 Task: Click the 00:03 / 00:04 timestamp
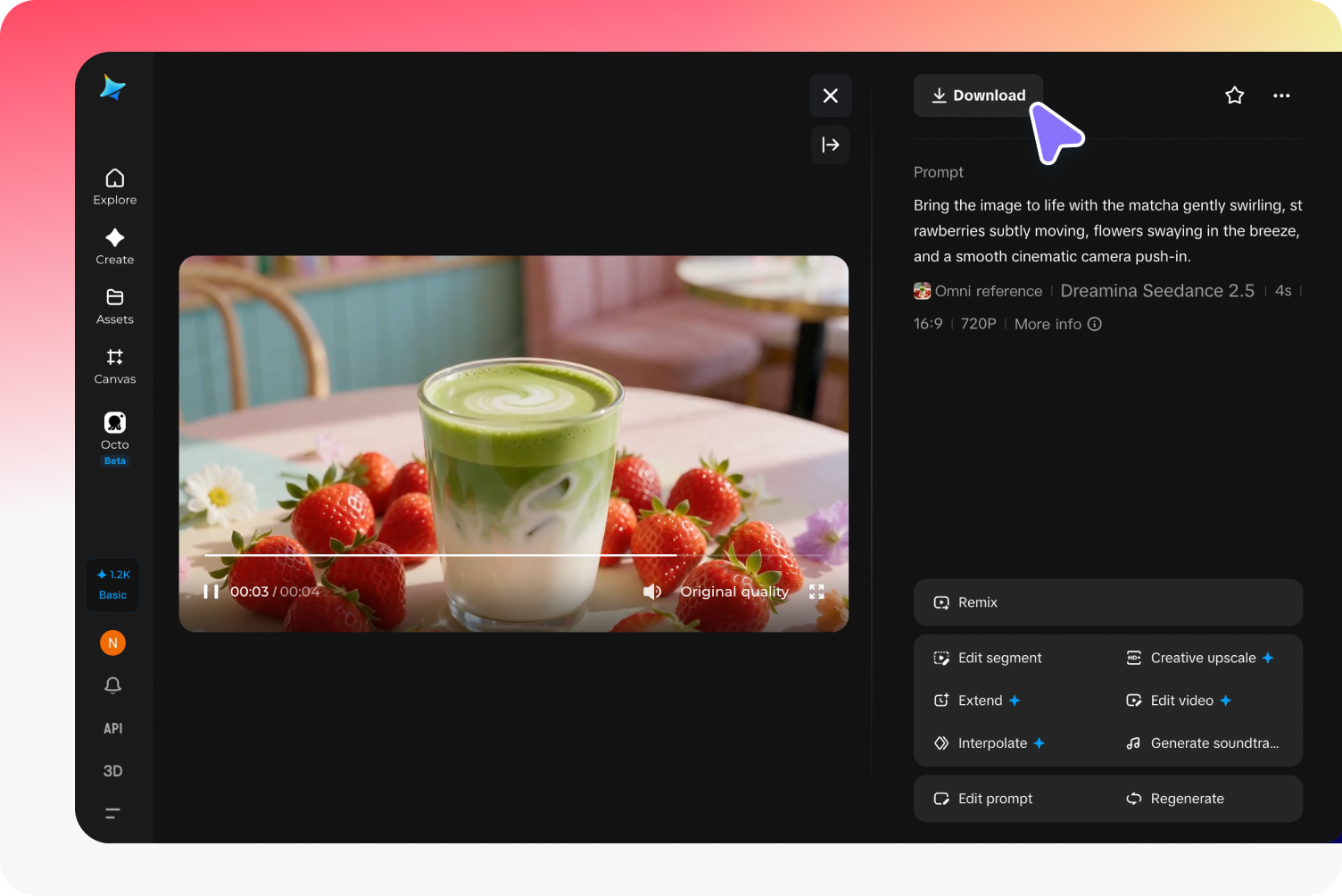tap(275, 592)
